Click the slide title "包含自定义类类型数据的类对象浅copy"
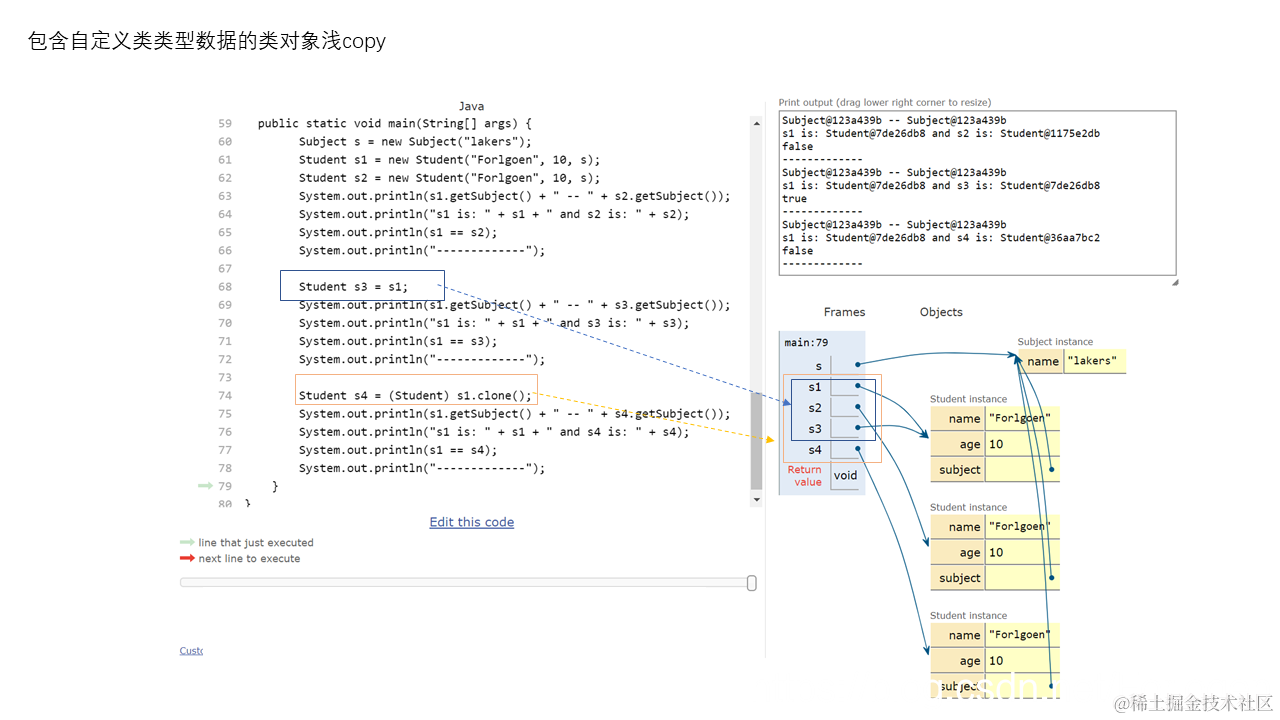1280x720 pixels. pos(207,41)
